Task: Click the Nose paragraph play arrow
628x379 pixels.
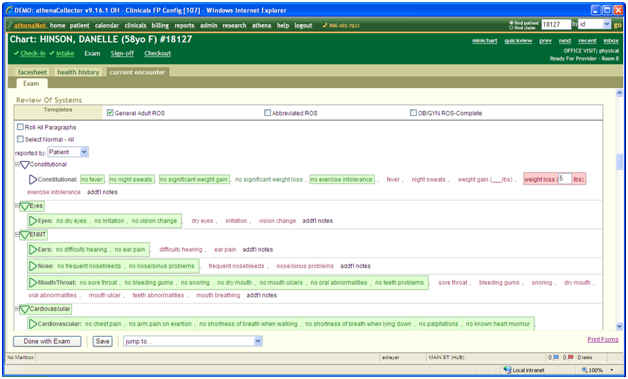Action: pyautogui.click(x=33, y=266)
